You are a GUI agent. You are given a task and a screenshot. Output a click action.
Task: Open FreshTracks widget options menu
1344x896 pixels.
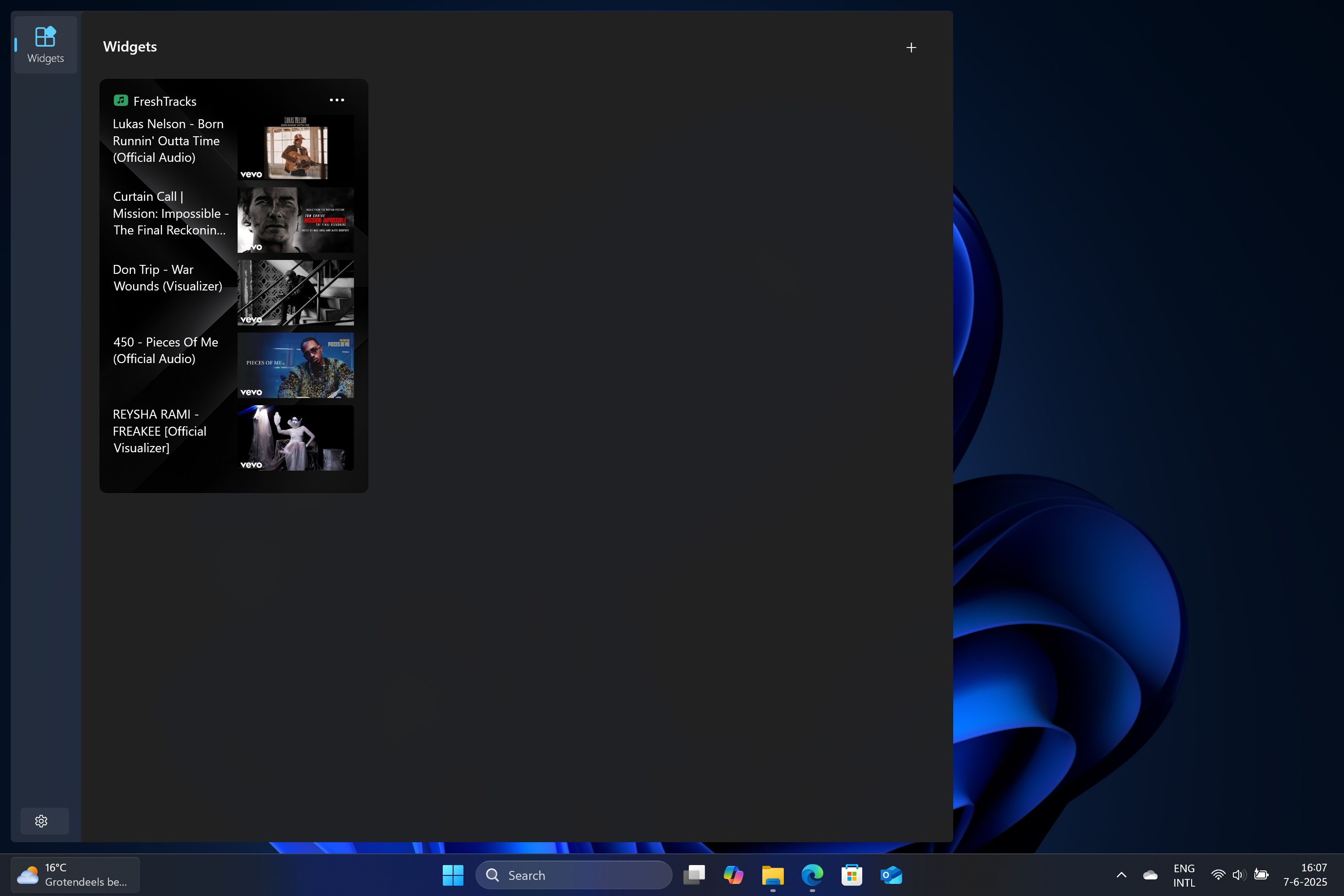pyautogui.click(x=337, y=100)
